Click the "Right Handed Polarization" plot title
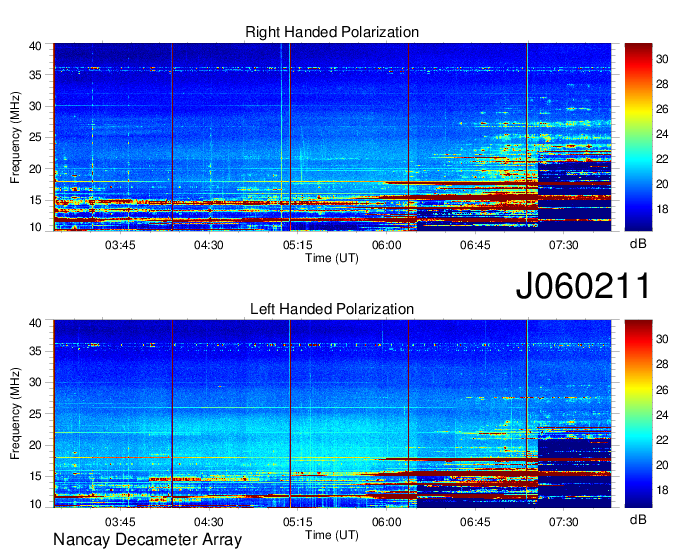Image resolution: width=680 pixels, height=552 pixels. tap(332, 32)
